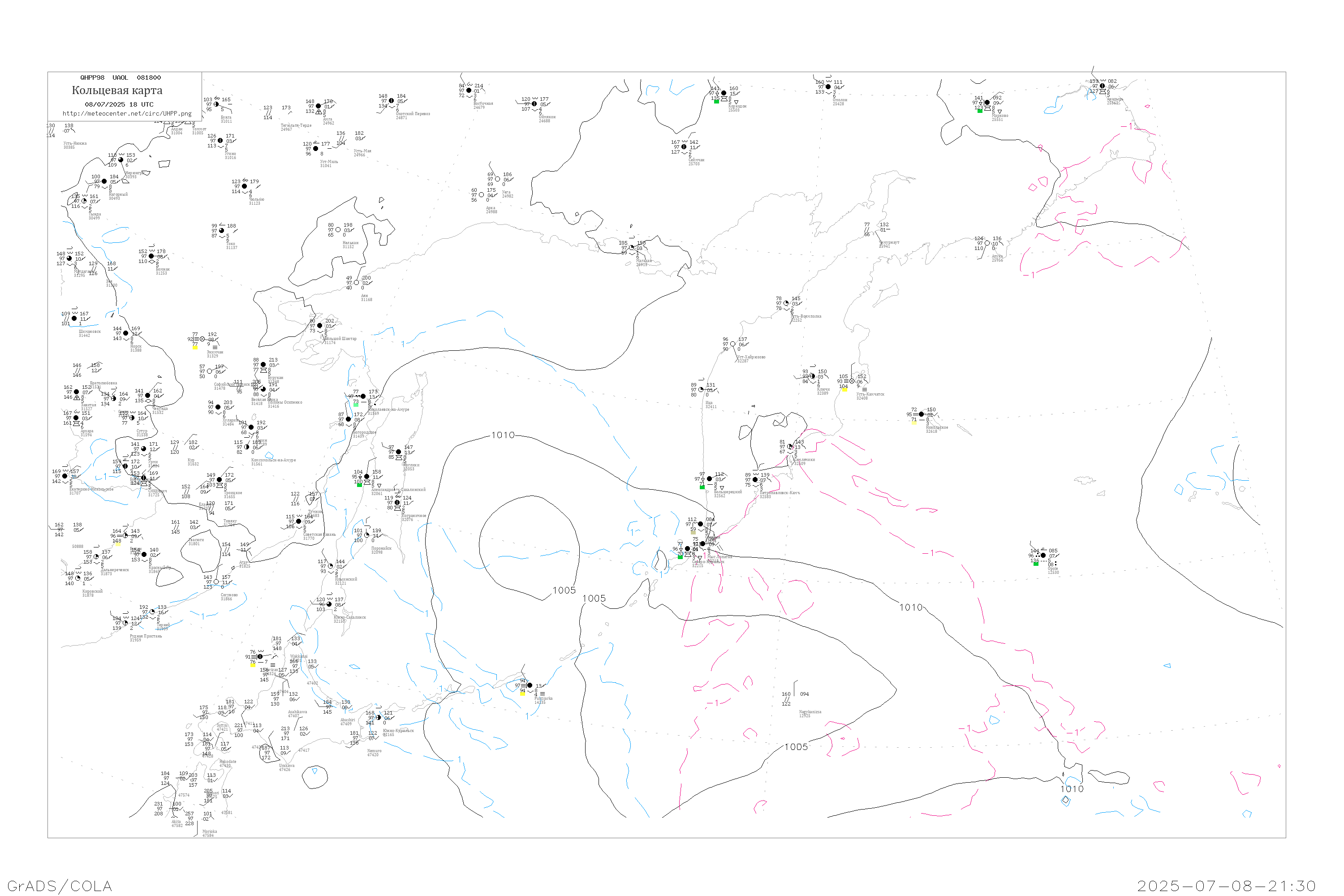Click the GrADS/COLA text at bottom left
The image size is (1344, 896).
[60, 886]
